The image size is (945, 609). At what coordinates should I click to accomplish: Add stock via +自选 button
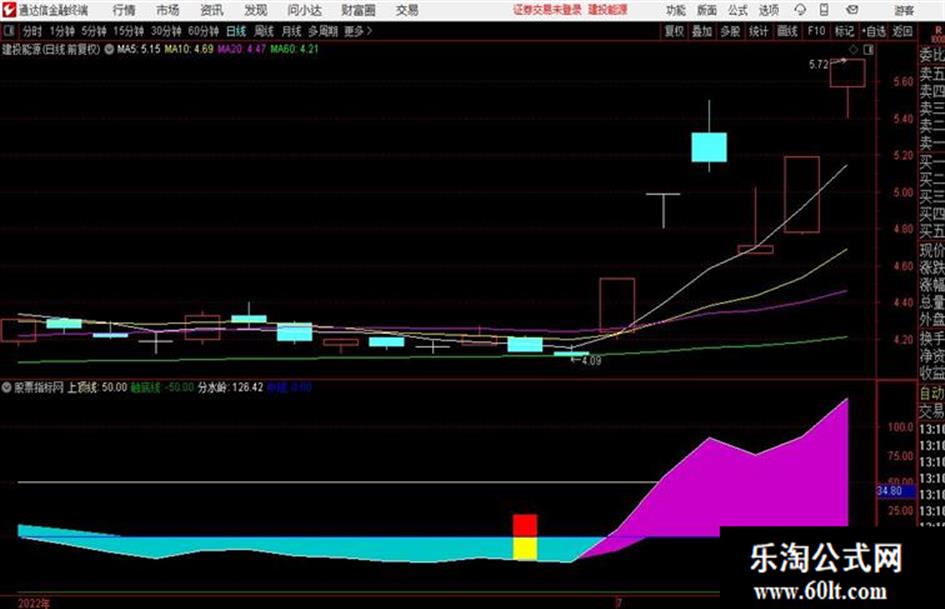(873, 31)
